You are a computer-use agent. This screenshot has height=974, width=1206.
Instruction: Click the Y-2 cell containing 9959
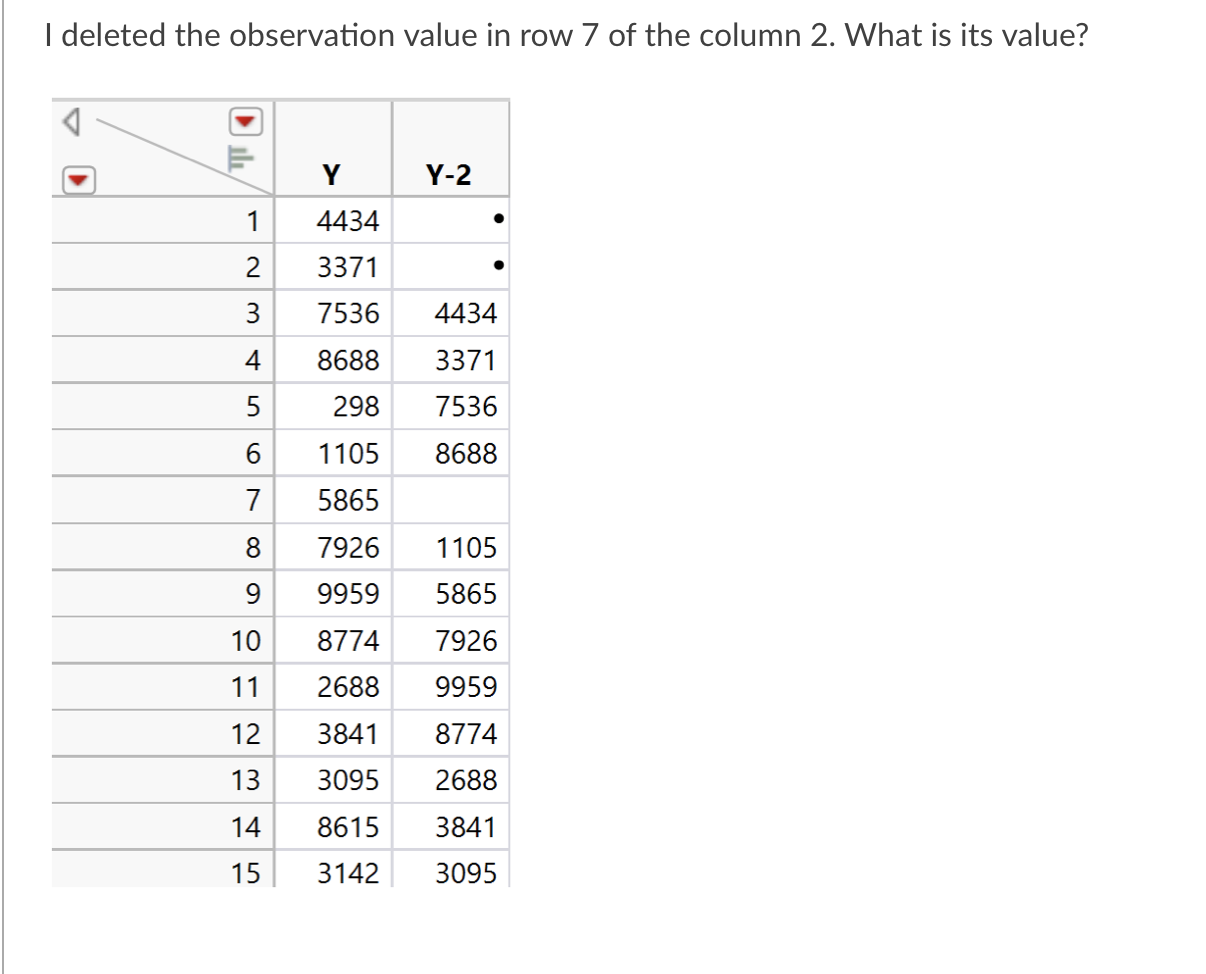click(465, 687)
